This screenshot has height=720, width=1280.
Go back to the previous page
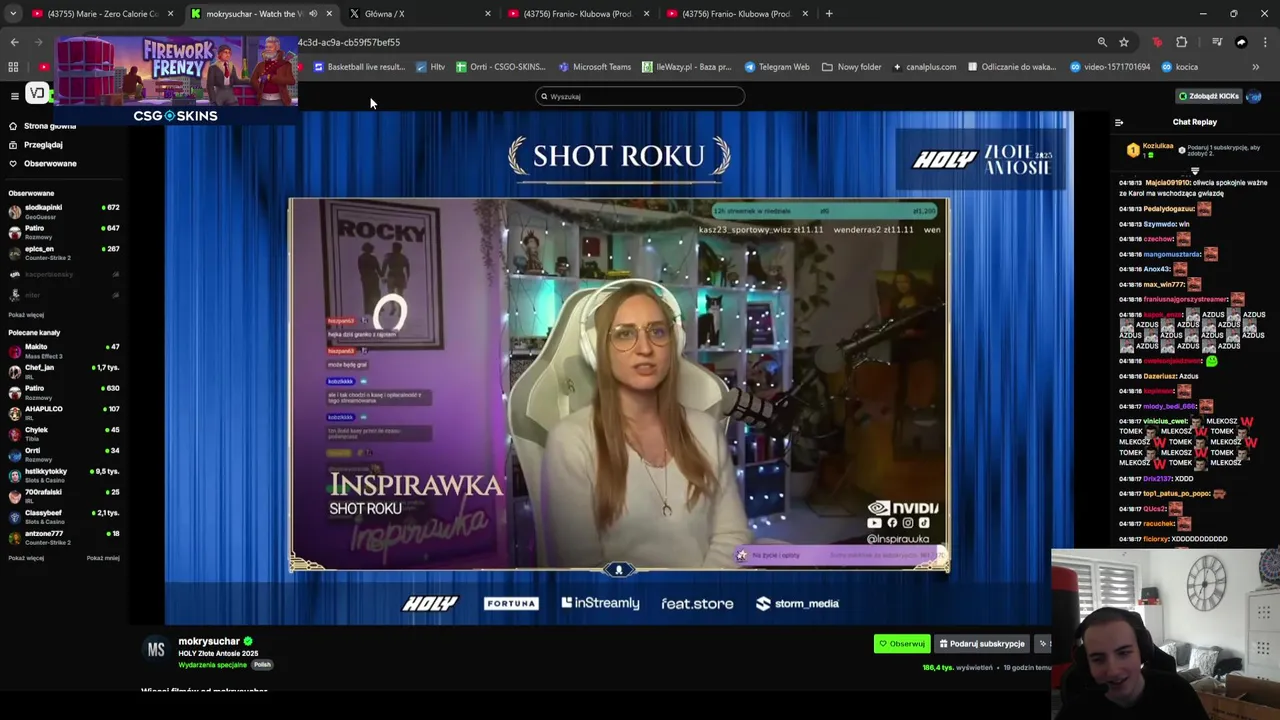(x=14, y=42)
